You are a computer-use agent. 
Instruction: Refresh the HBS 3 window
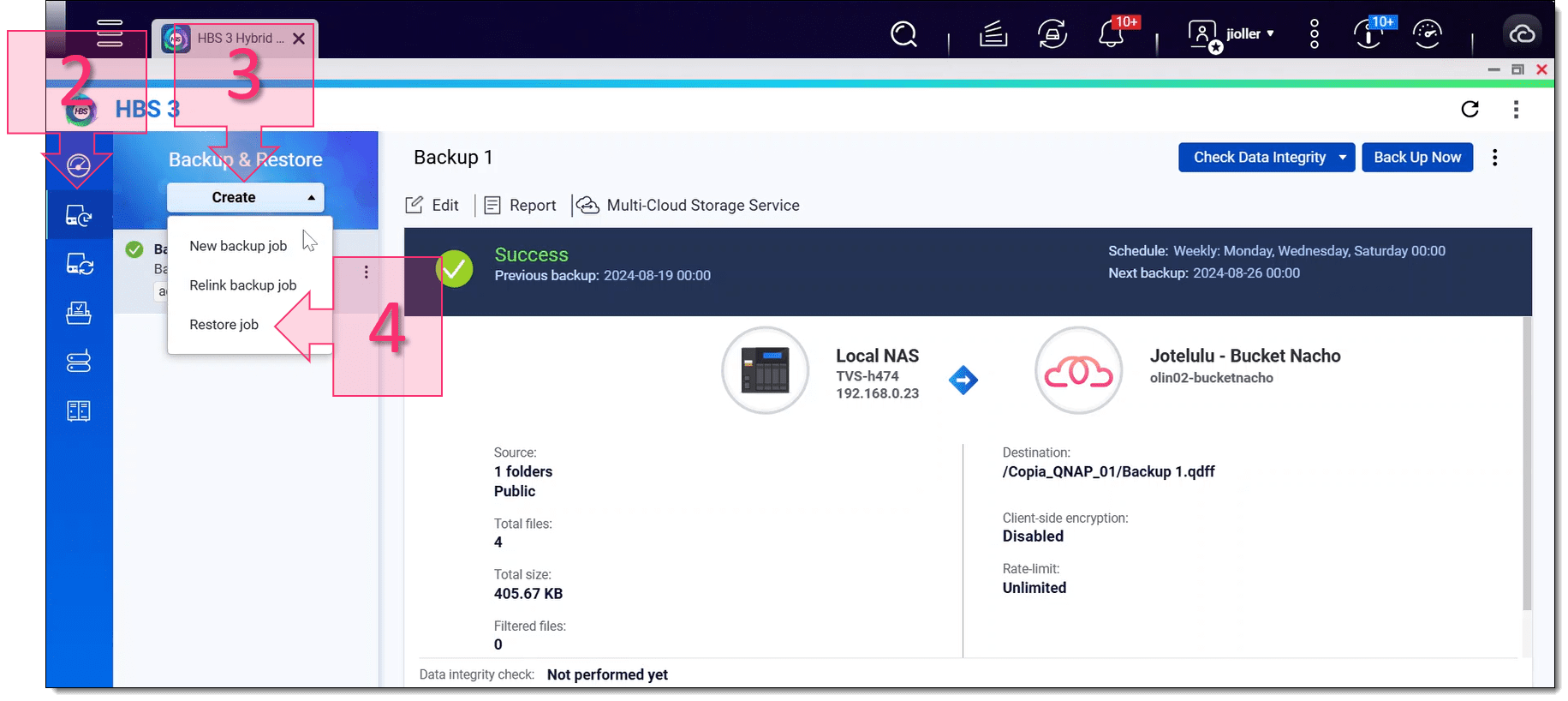[1470, 109]
